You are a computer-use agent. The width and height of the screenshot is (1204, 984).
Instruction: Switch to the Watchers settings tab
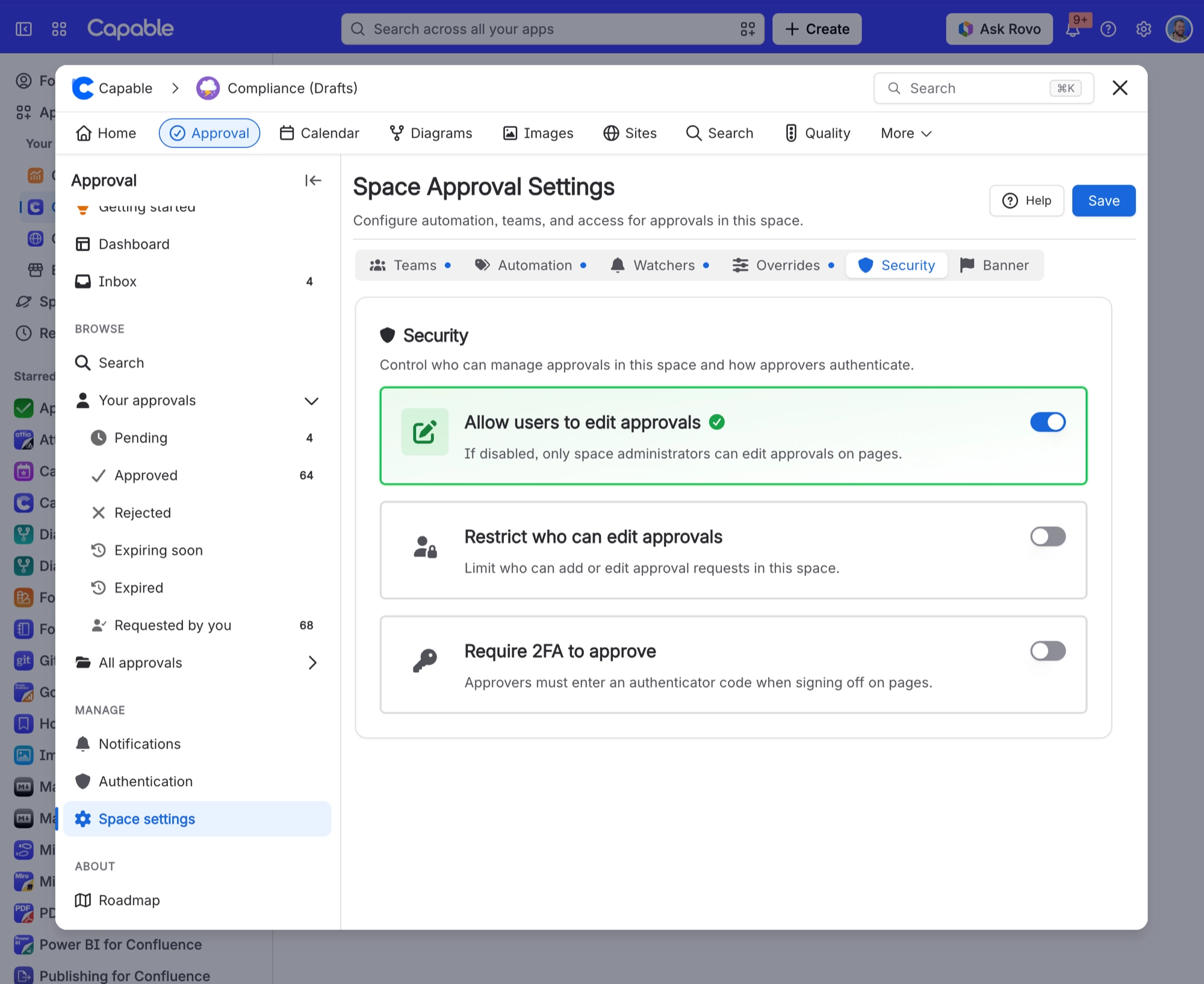coord(660,265)
